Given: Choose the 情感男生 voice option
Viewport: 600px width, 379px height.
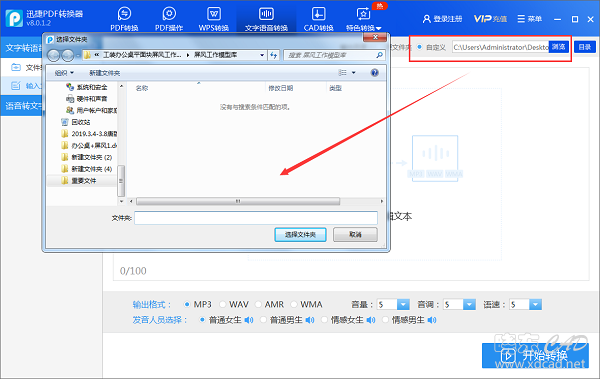Looking at the screenshot, I should 385,320.
